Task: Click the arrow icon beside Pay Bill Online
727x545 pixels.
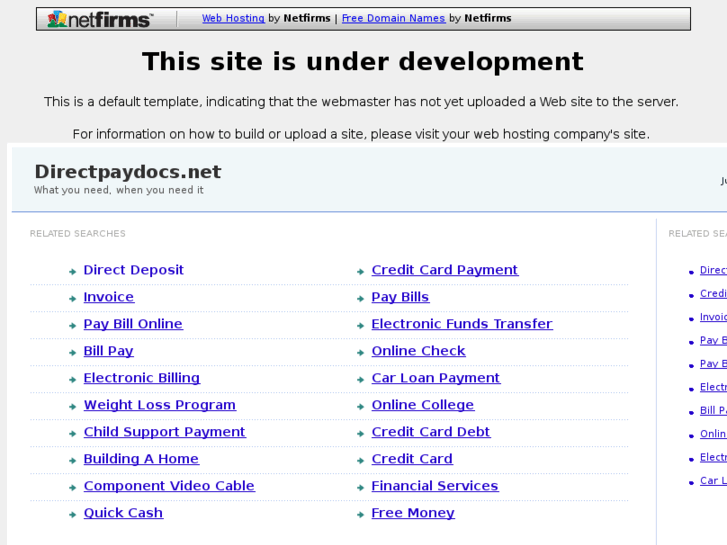Action: [72, 326]
